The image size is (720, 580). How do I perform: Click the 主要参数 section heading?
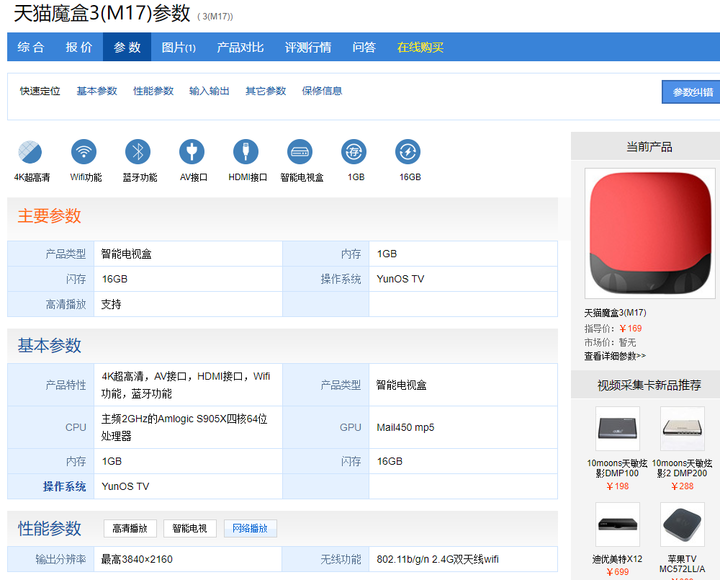[49, 216]
